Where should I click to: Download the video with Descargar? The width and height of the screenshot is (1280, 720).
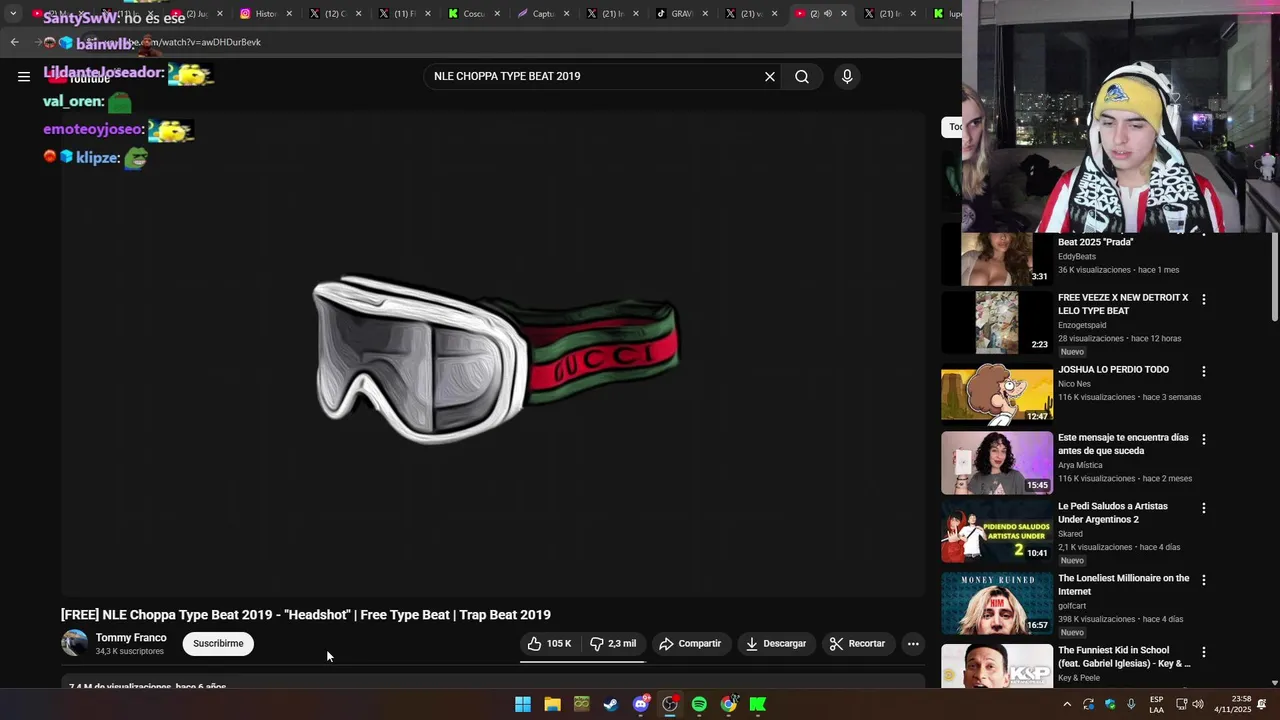pos(776,644)
